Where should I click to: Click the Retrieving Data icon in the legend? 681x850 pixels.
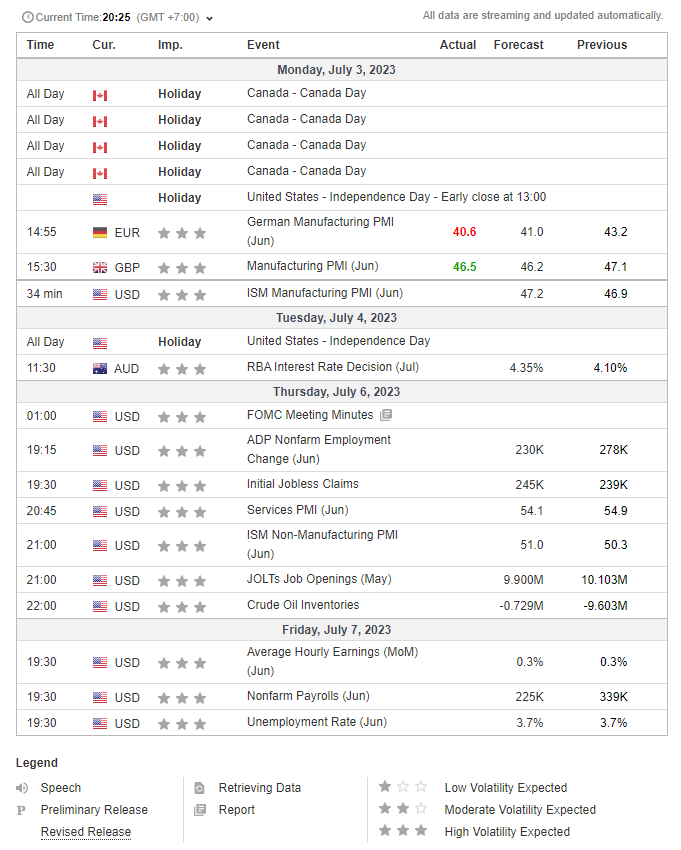click(x=199, y=788)
